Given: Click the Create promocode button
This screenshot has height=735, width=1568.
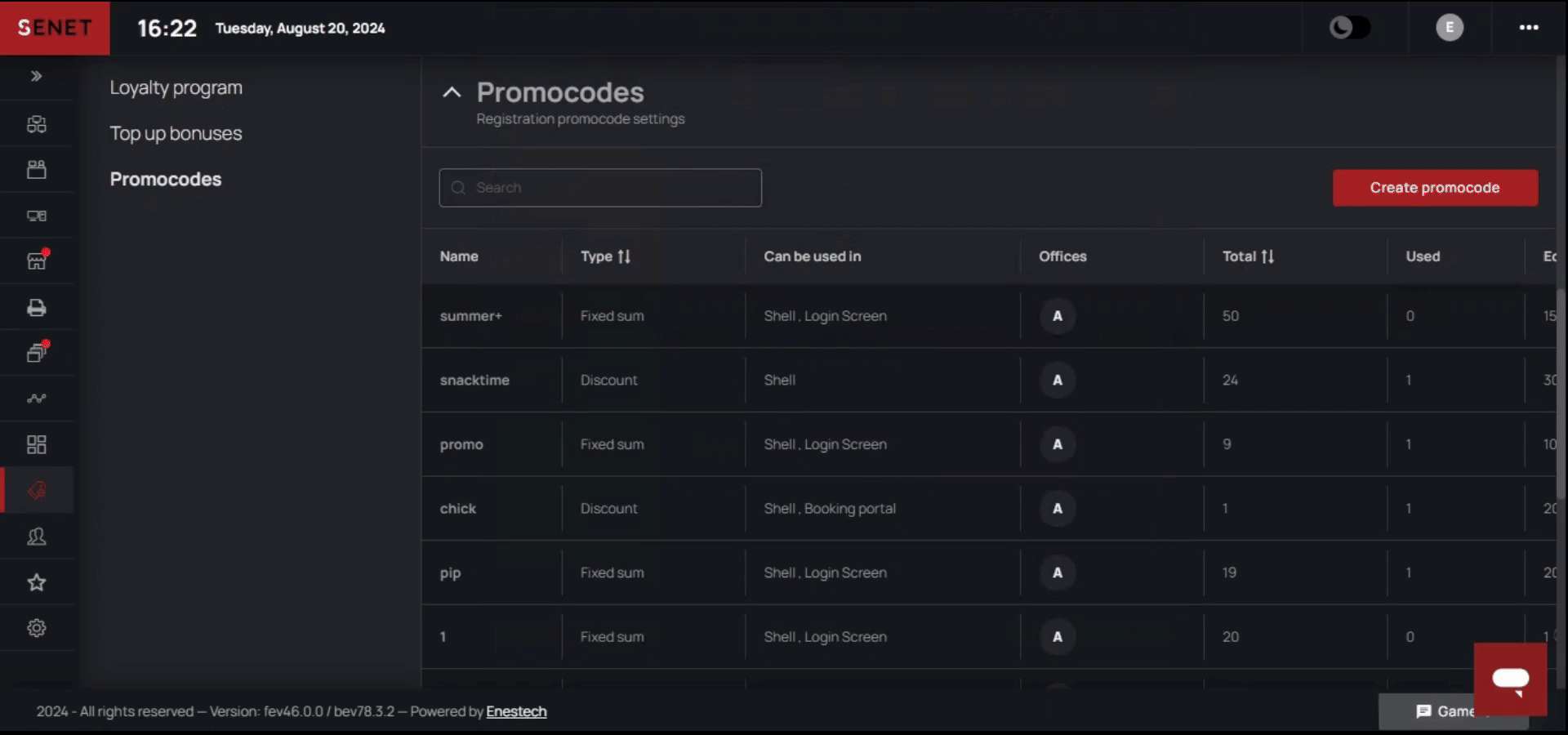Looking at the screenshot, I should point(1435,188).
